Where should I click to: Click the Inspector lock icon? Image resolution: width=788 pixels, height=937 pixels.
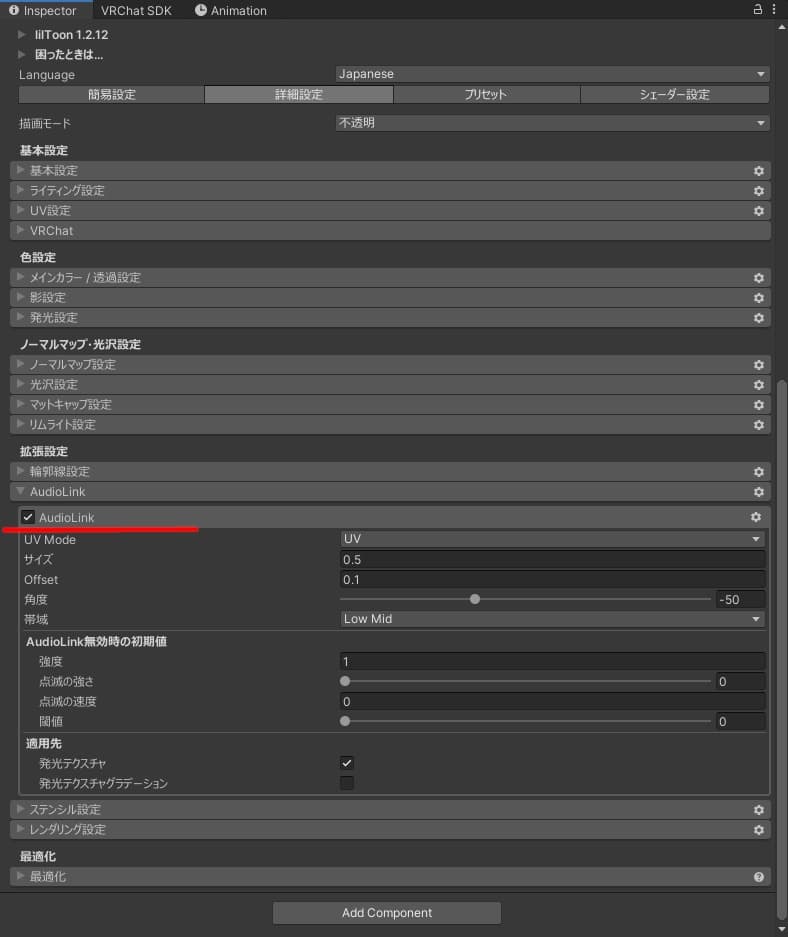coord(758,9)
